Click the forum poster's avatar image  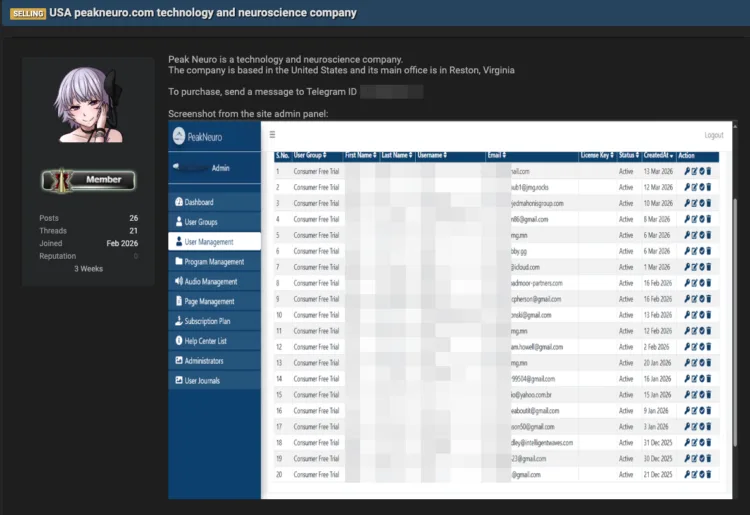(x=88, y=105)
